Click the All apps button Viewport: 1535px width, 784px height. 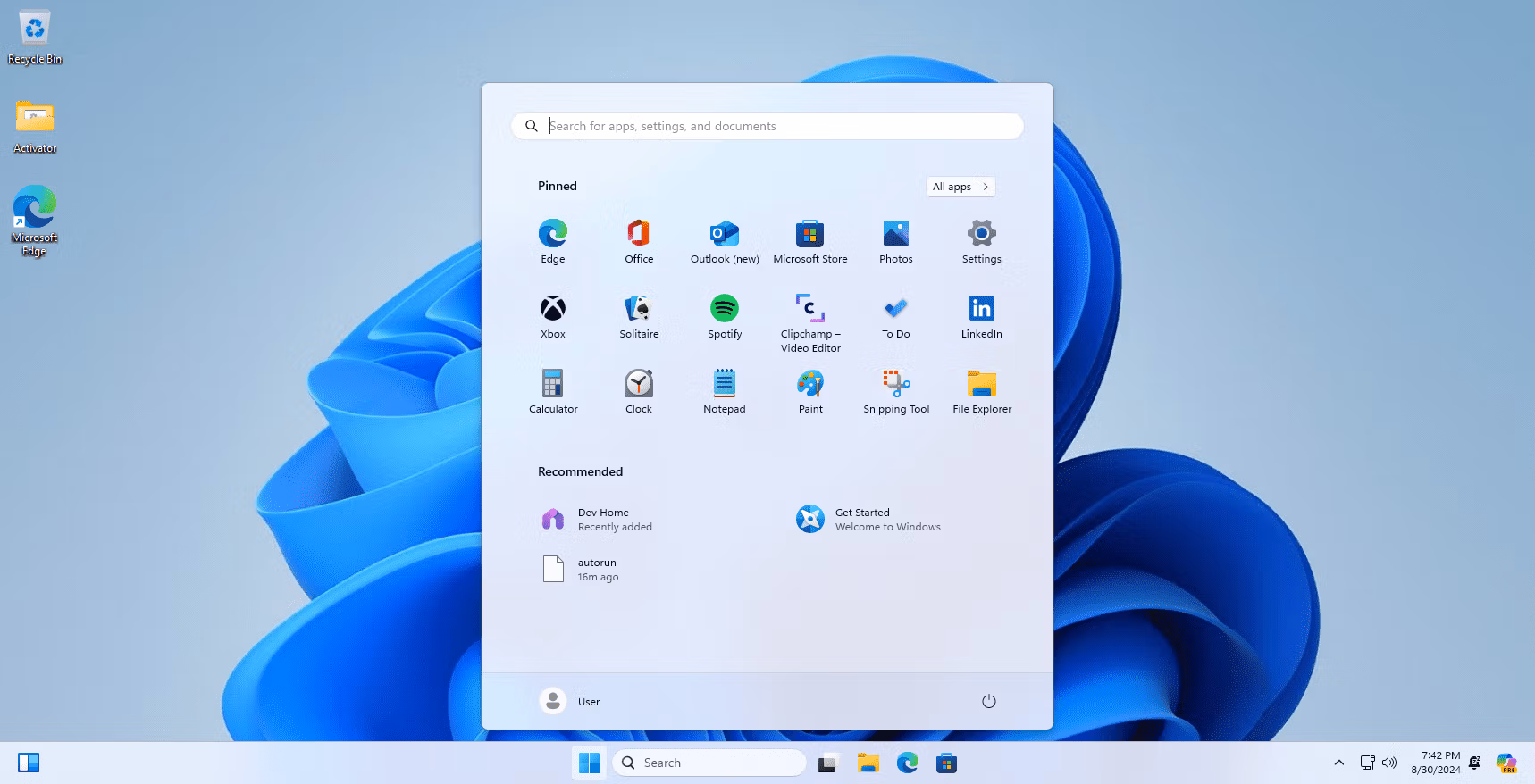point(960,187)
